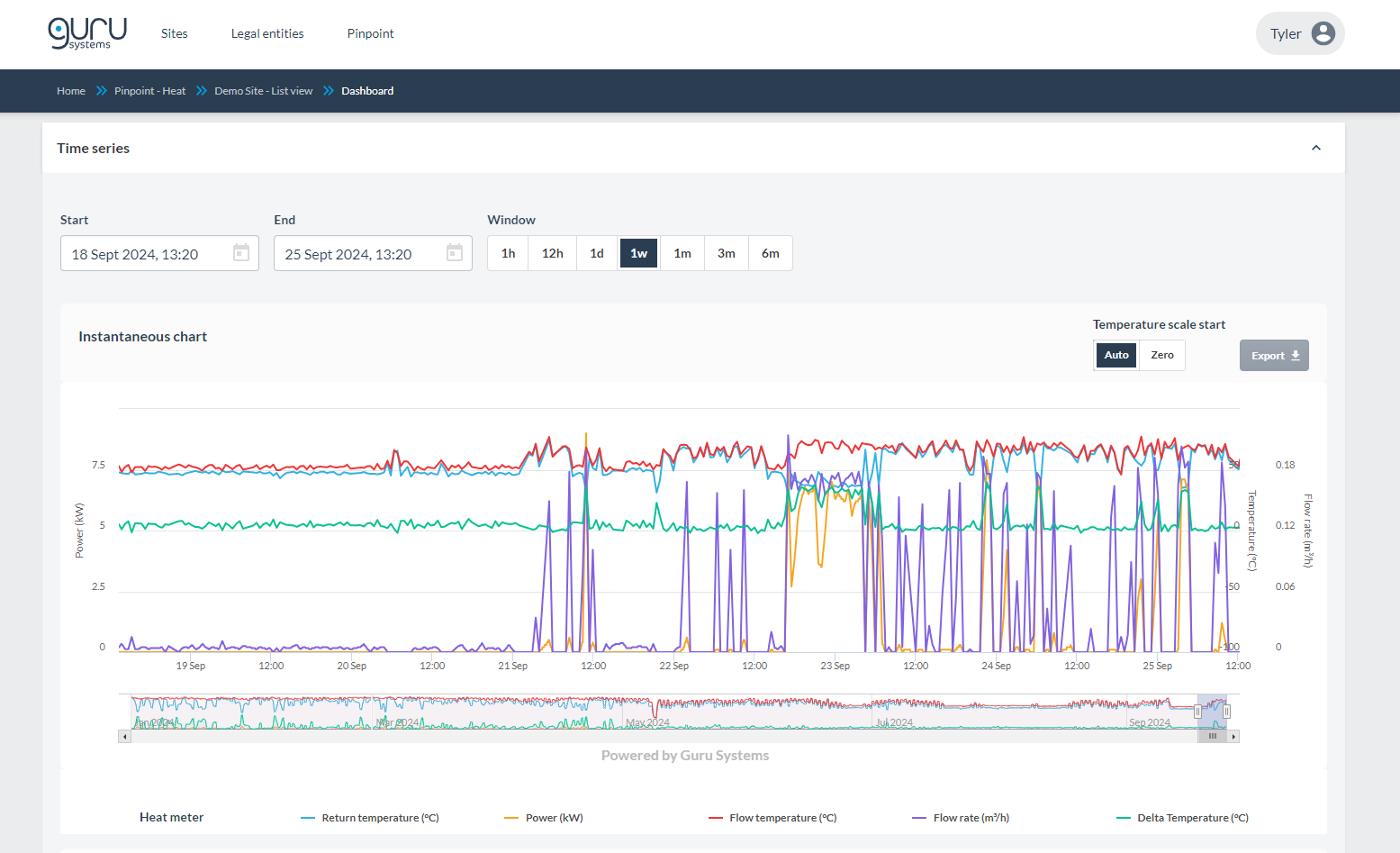Click the Guru Systems logo
Screen dimensions: 1400x853
pyautogui.click(x=87, y=33)
